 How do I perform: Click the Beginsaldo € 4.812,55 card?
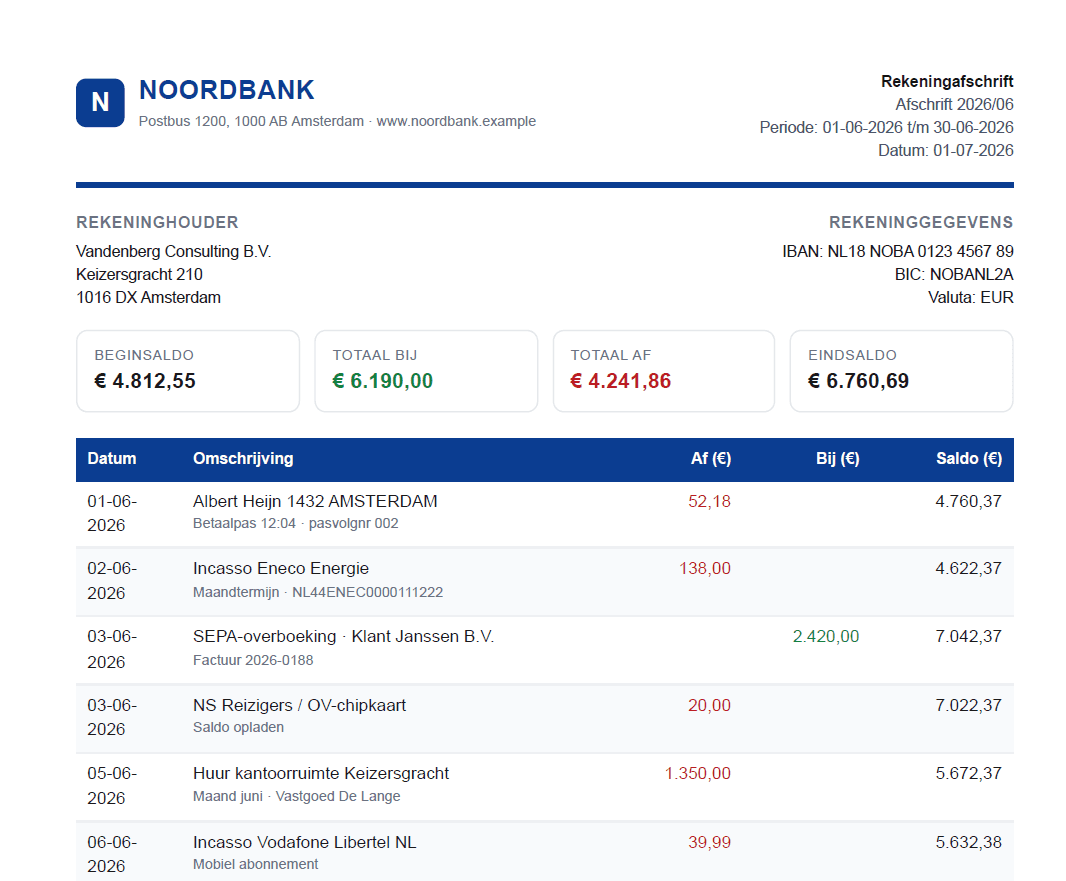pos(188,371)
